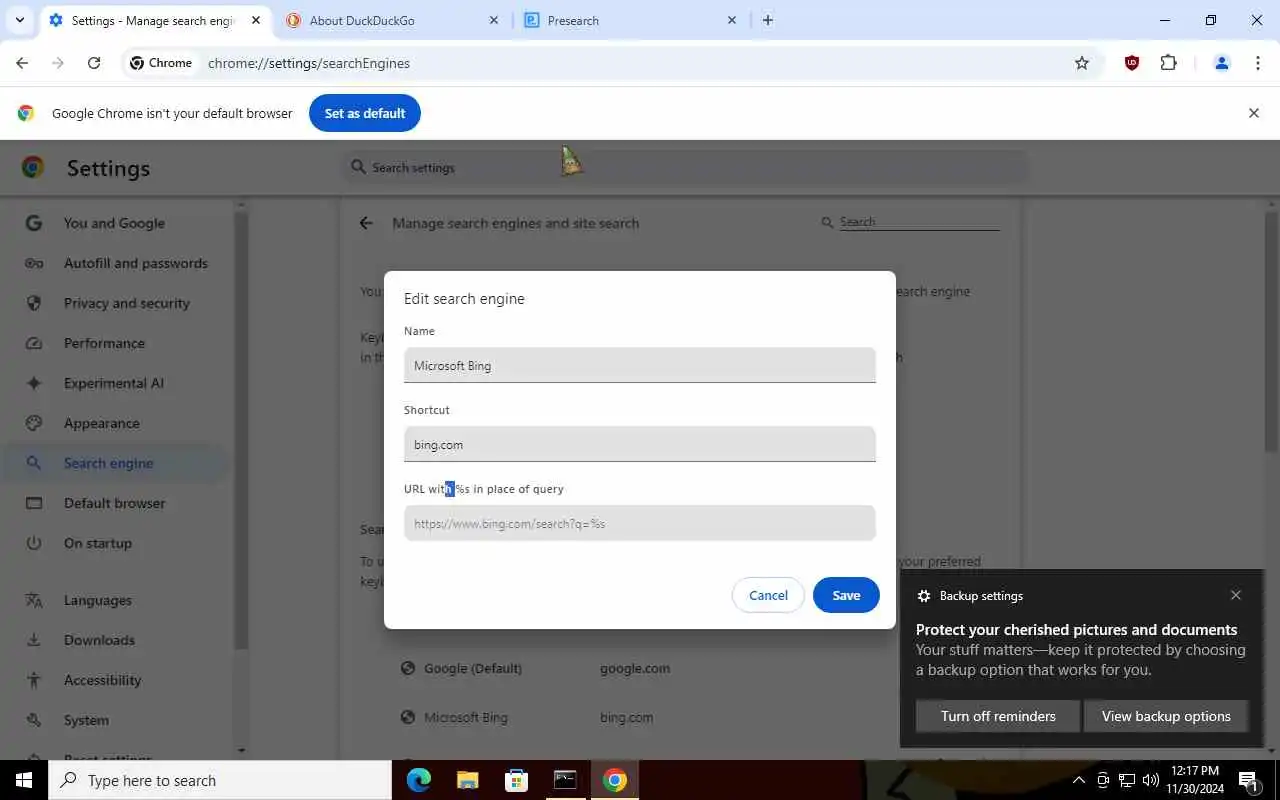The image size is (1280, 800).
Task: Click the Search settings box
Action: click(685, 167)
